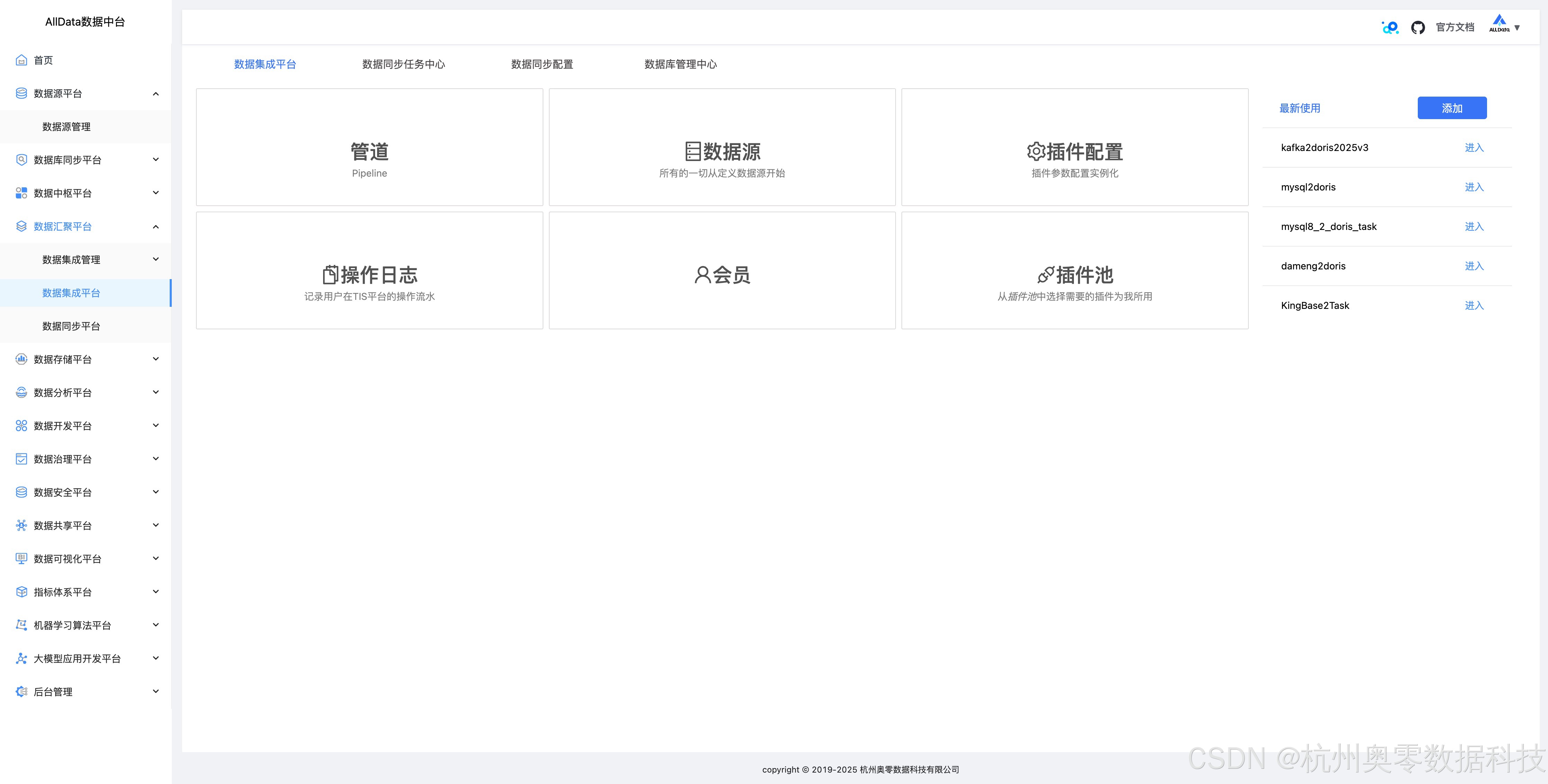Click the database icon on 数据源 card
Screen dimensions: 1548x784
[693, 151]
